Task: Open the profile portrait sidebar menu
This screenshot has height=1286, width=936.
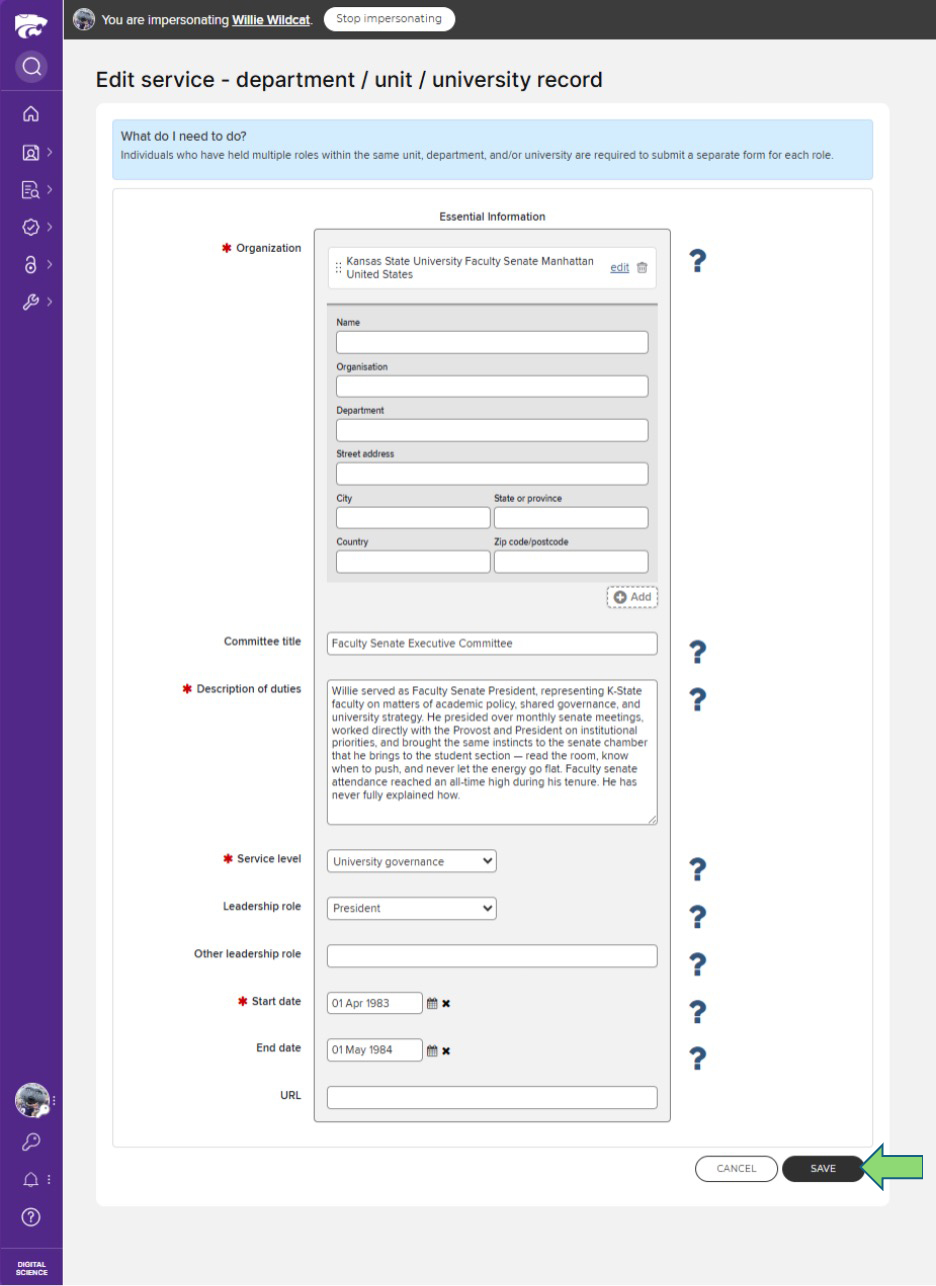Action: point(31,153)
